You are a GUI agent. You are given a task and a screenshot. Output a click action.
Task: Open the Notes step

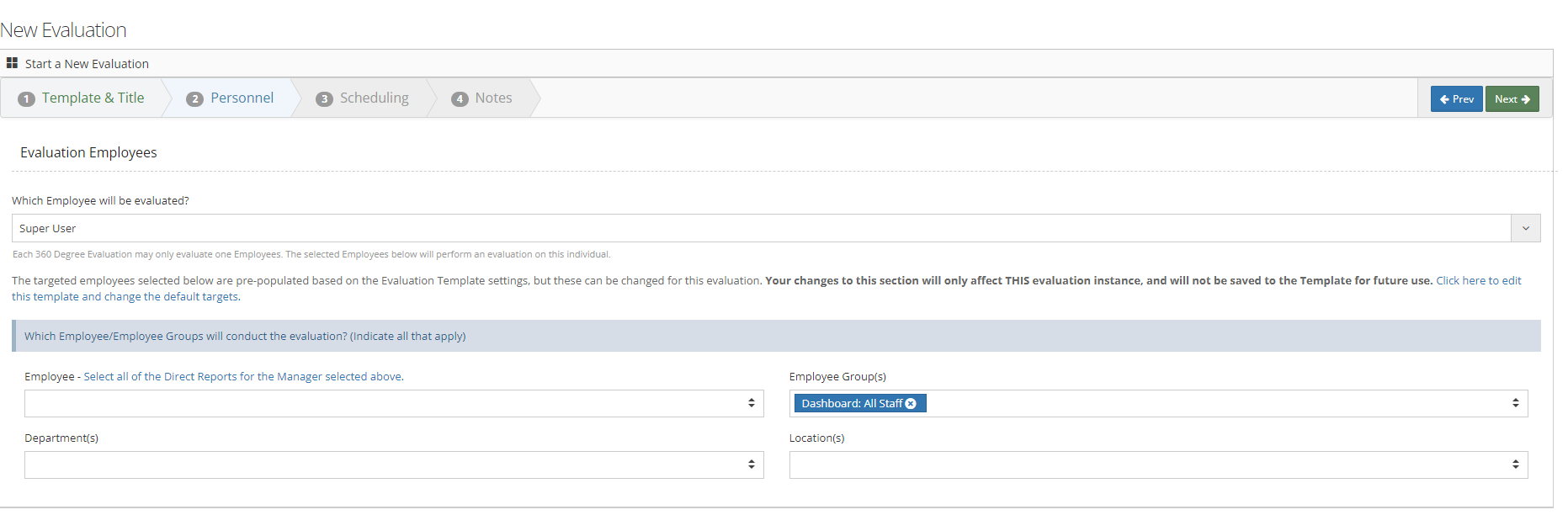[493, 98]
